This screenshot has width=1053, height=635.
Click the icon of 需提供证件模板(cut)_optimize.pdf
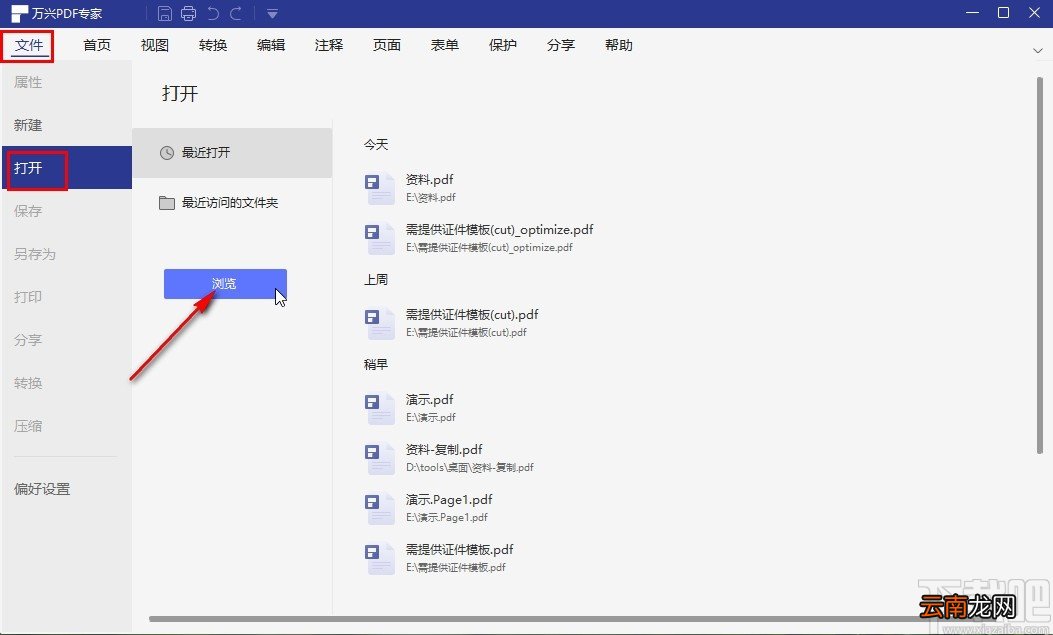coord(379,238)
